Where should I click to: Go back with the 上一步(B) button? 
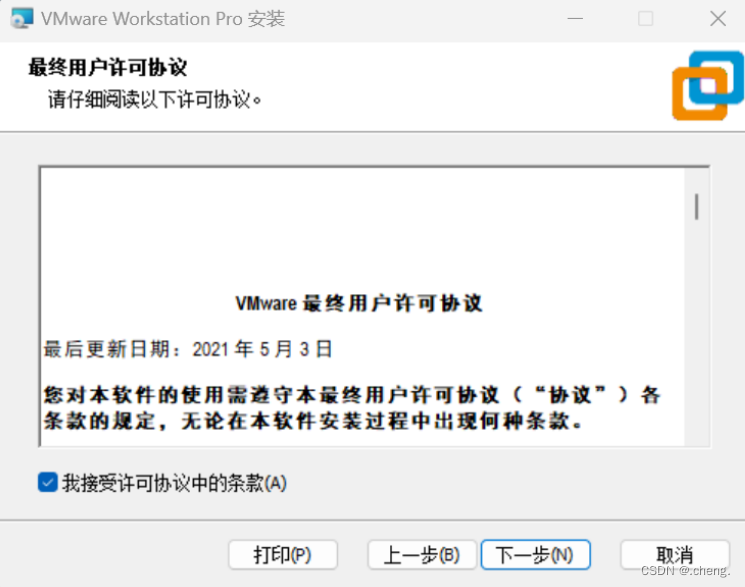pos(421,554)
